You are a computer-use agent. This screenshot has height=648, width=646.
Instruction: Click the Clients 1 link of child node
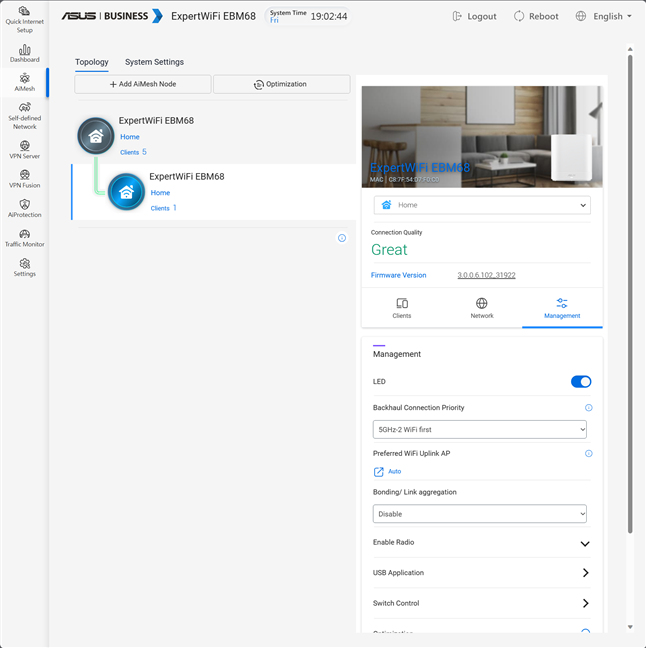163,208
